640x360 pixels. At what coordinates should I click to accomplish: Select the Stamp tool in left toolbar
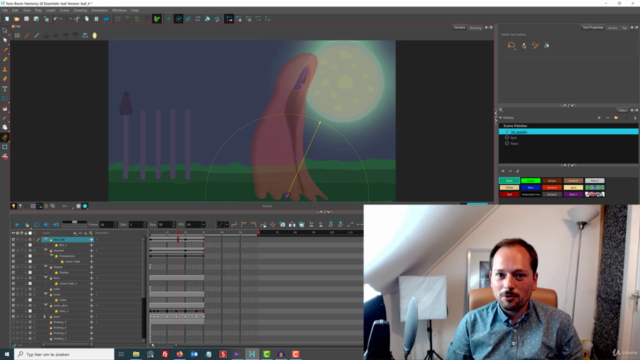pos(5,69)
